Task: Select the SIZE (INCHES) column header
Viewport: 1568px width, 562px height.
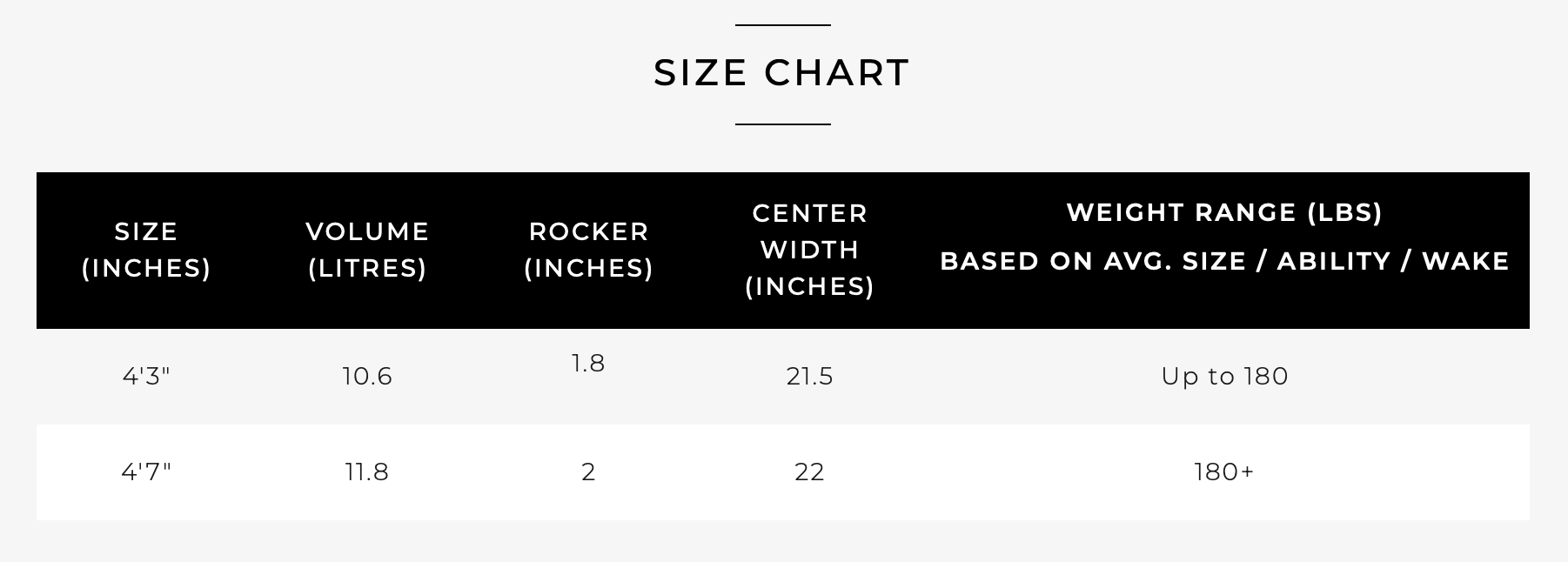Action: point(146,250)
